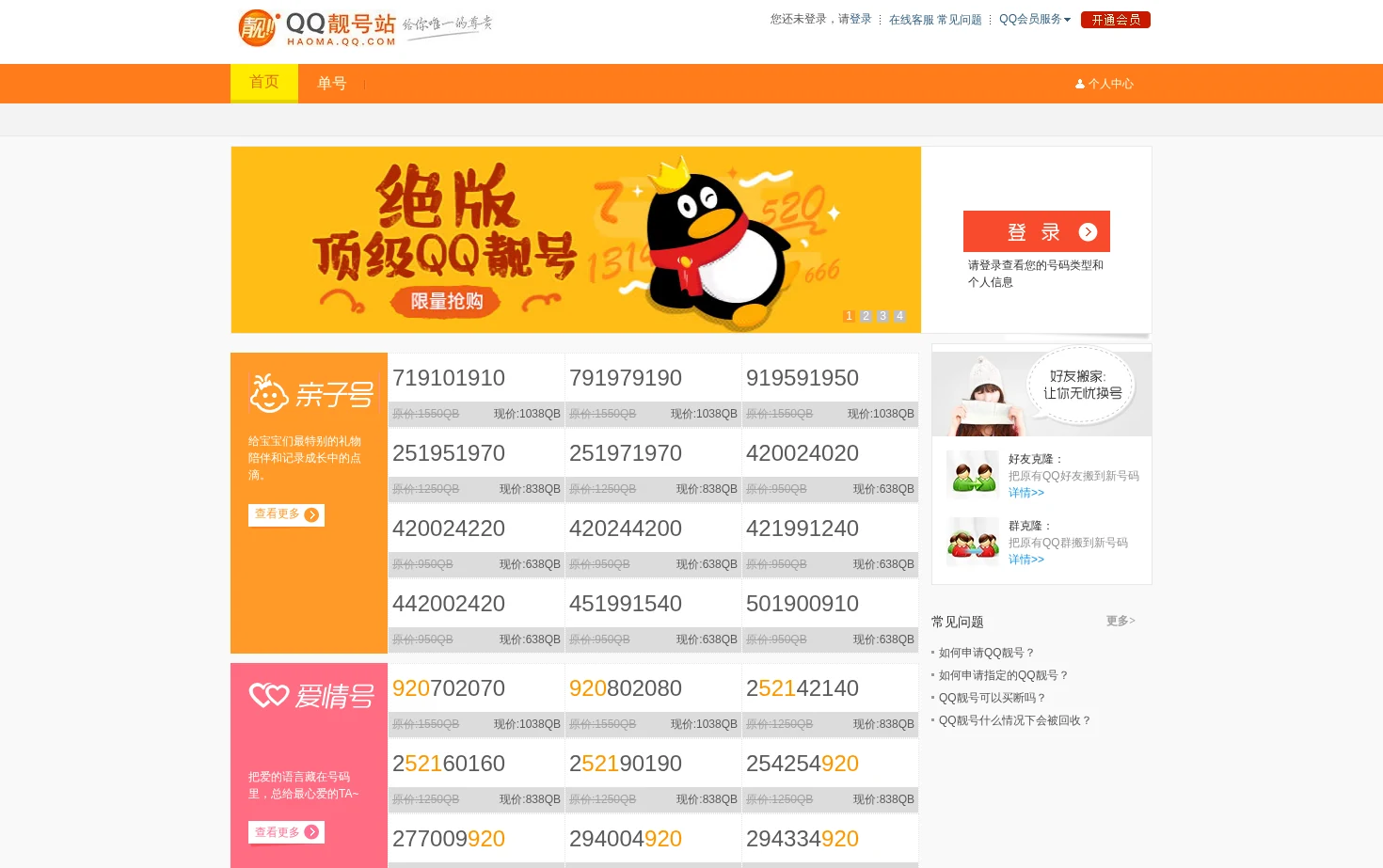This screenshot has width=1383, height=868.
Task: Switch banner to slide 2
Action: click(x=866, y=316)
